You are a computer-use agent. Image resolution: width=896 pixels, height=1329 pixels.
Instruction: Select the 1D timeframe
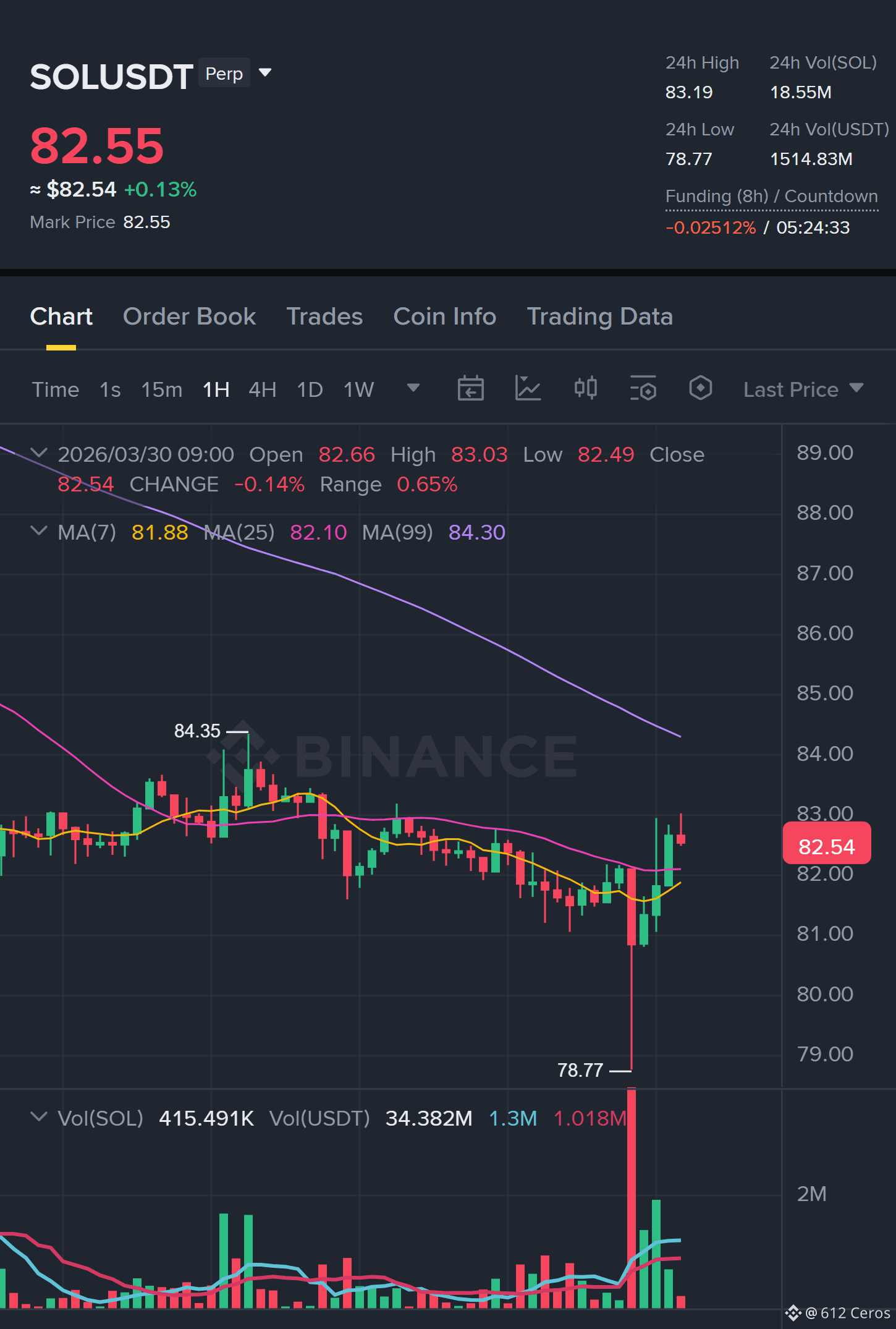pyautogui.click(x=310, y=389)
